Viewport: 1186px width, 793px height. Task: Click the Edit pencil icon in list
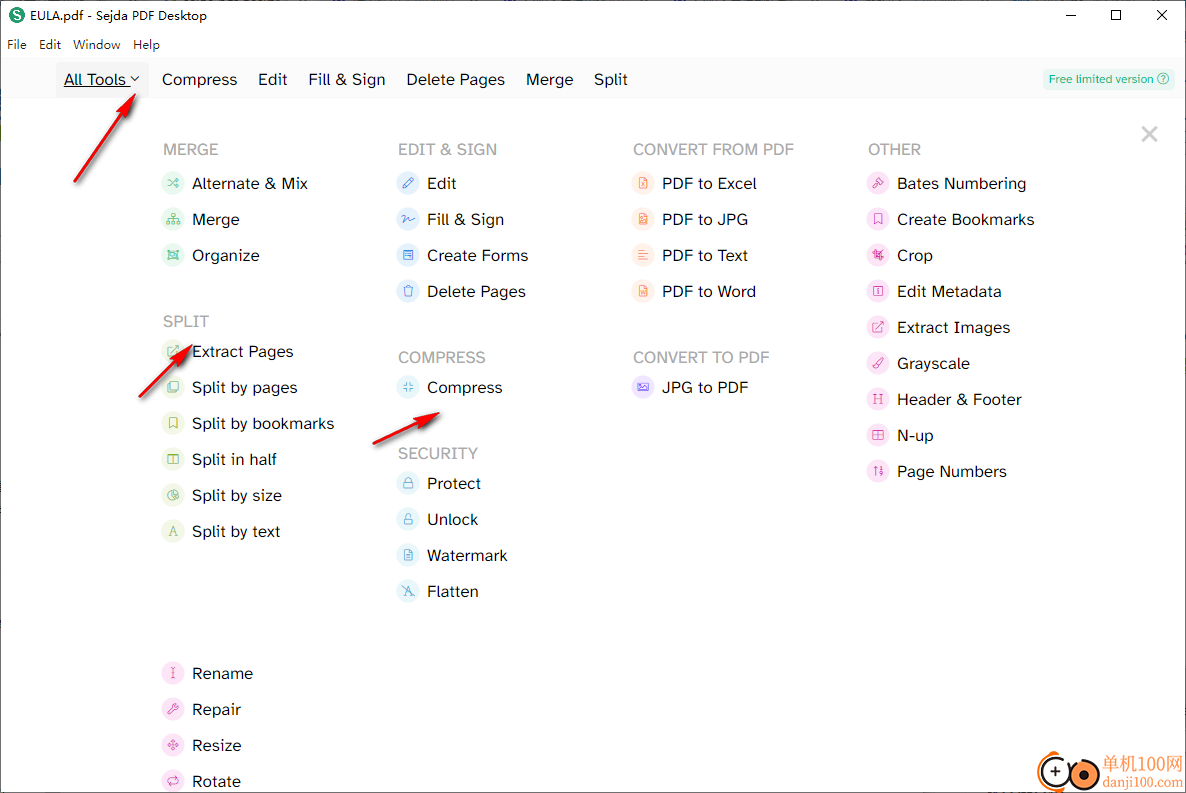[408, 183]
